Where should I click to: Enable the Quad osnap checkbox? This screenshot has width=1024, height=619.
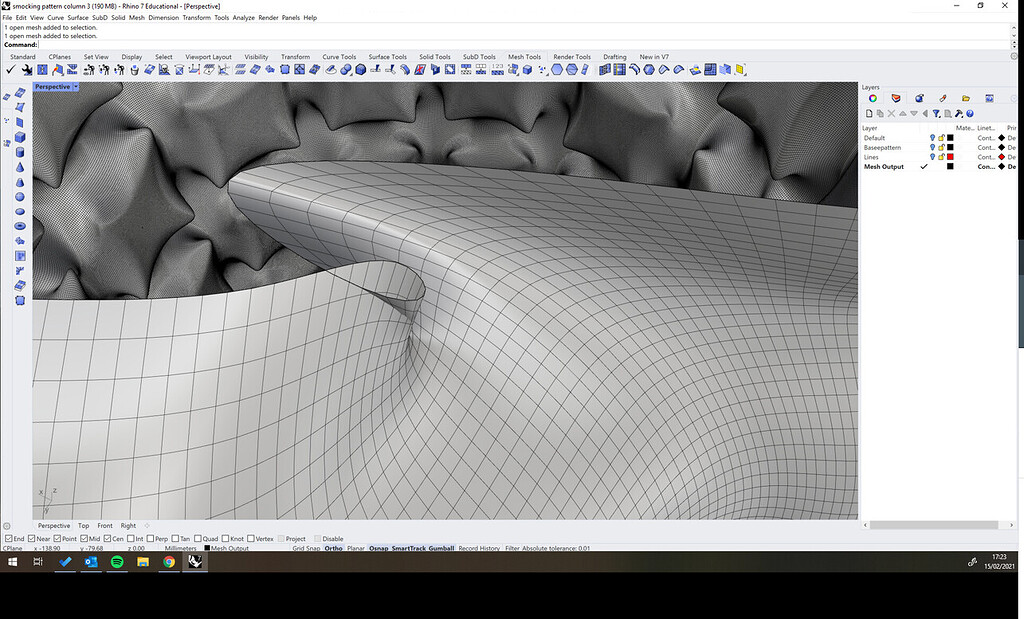coord(198,539)
